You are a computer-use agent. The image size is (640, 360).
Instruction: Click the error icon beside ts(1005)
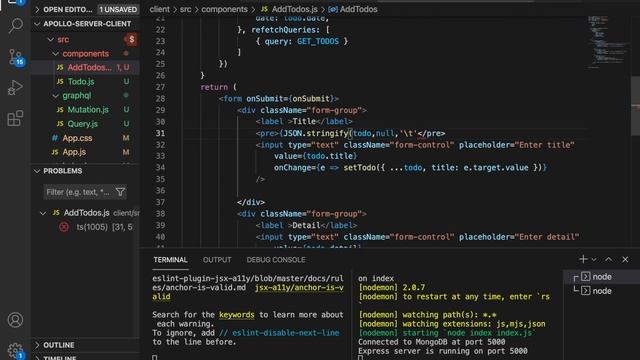[x=64, y=227]
